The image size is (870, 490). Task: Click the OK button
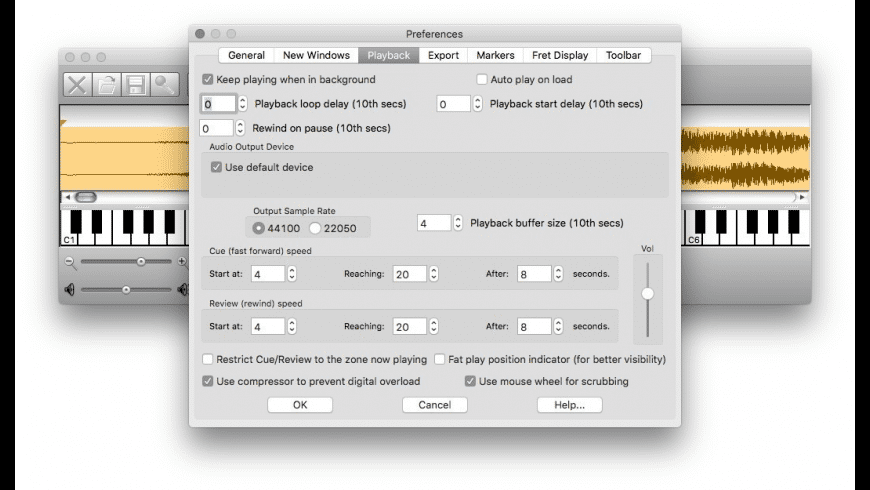(300, 405)
